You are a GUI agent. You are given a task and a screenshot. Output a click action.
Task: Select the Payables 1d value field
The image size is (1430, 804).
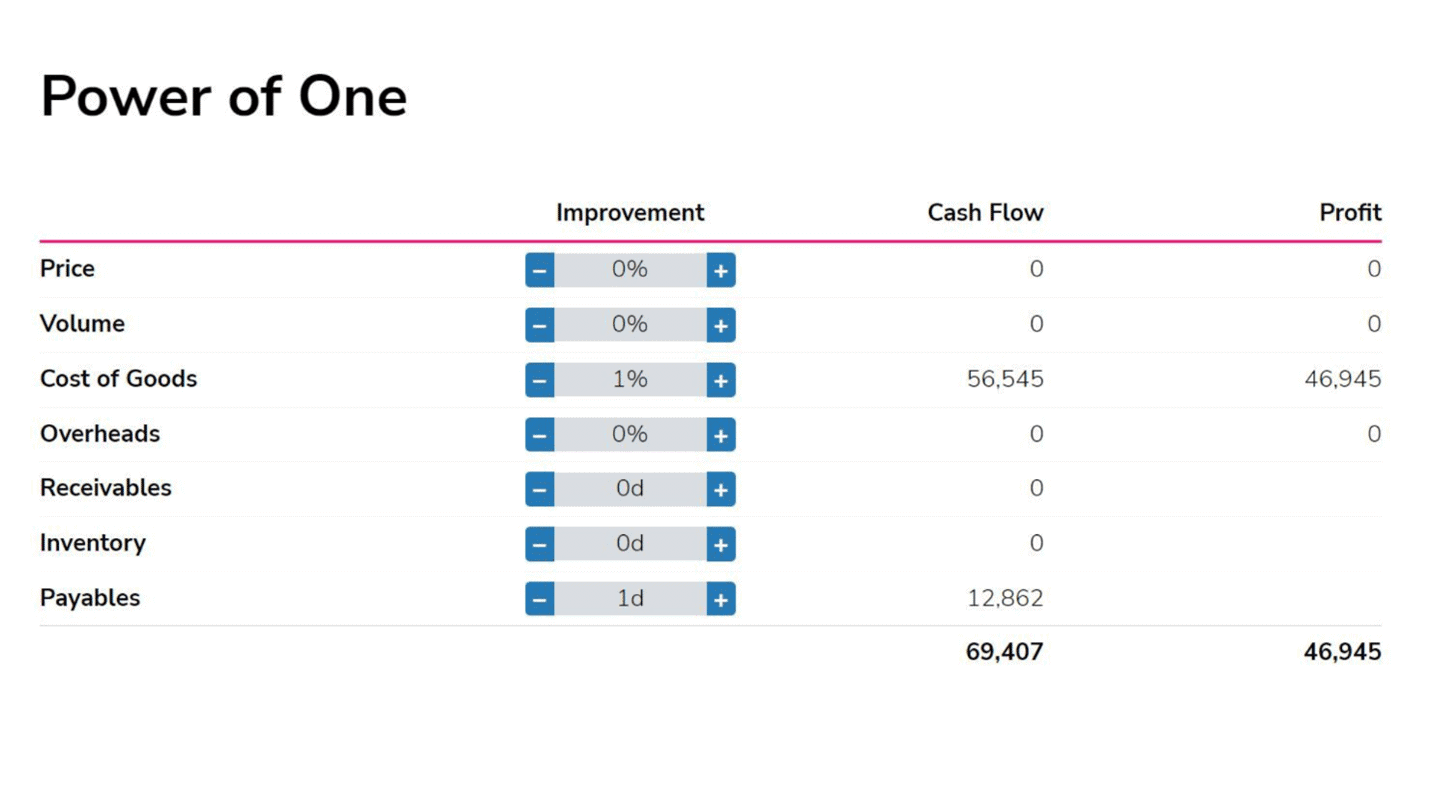point(631,599)
